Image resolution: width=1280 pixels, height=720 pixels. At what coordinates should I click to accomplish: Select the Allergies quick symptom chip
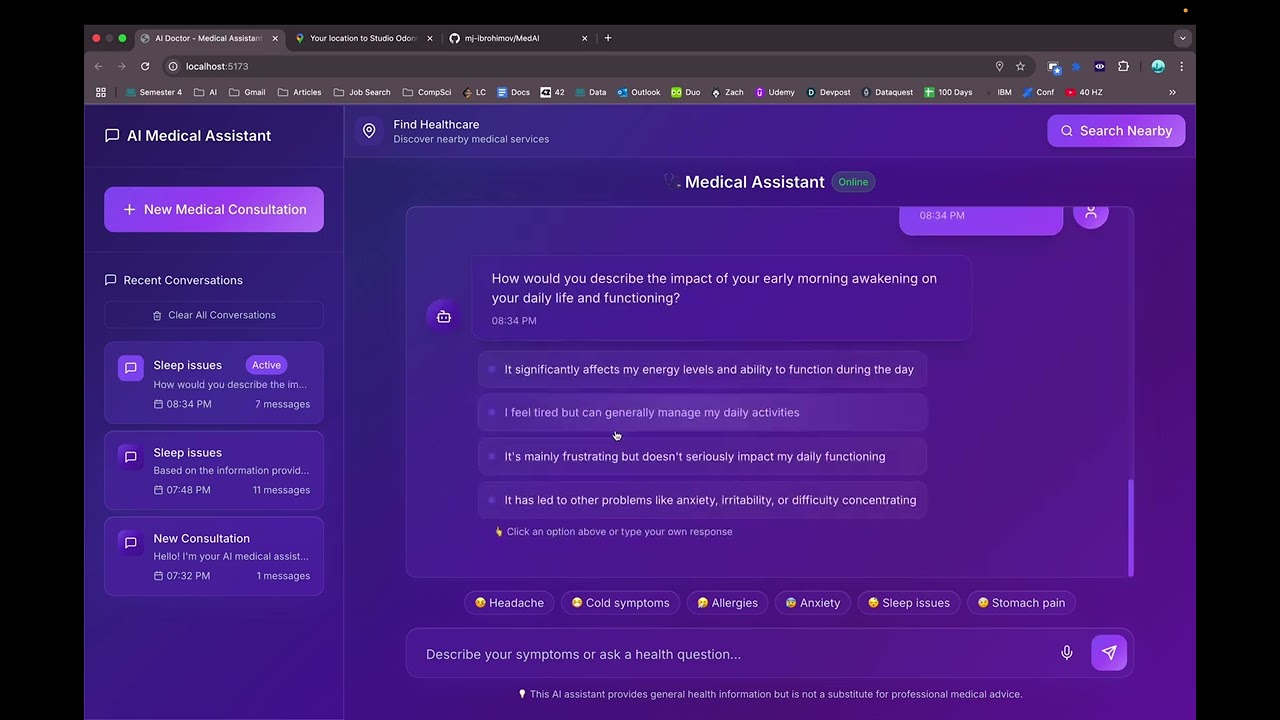[727, 603]
